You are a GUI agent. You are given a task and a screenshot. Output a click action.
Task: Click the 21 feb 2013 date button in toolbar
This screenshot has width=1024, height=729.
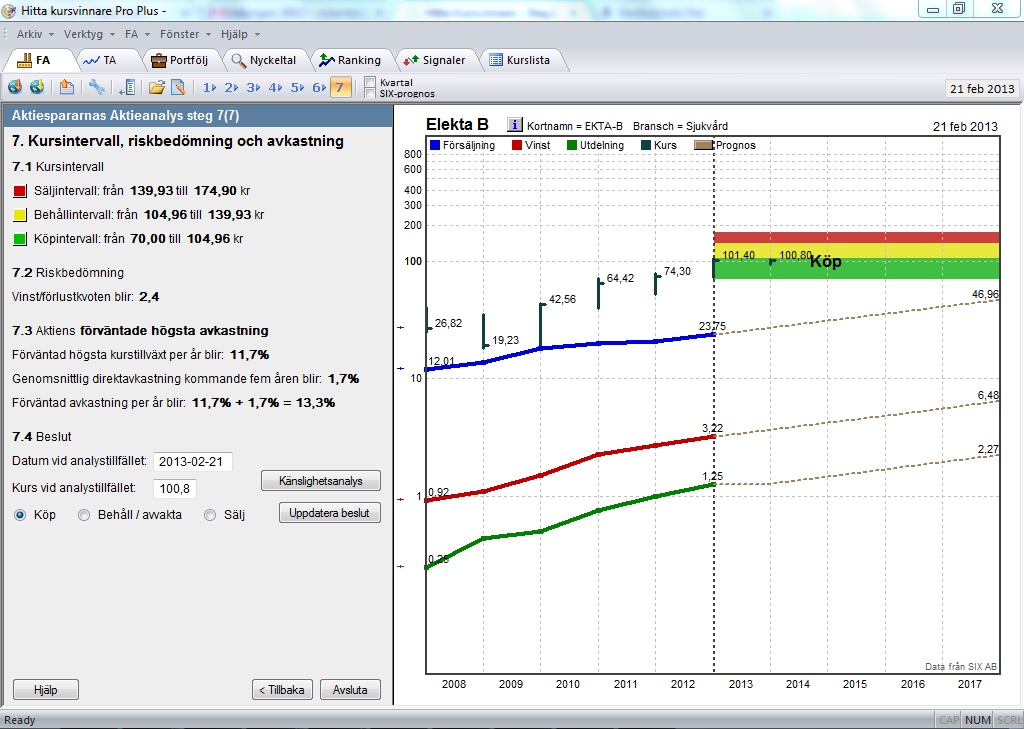tap(982, 88)
